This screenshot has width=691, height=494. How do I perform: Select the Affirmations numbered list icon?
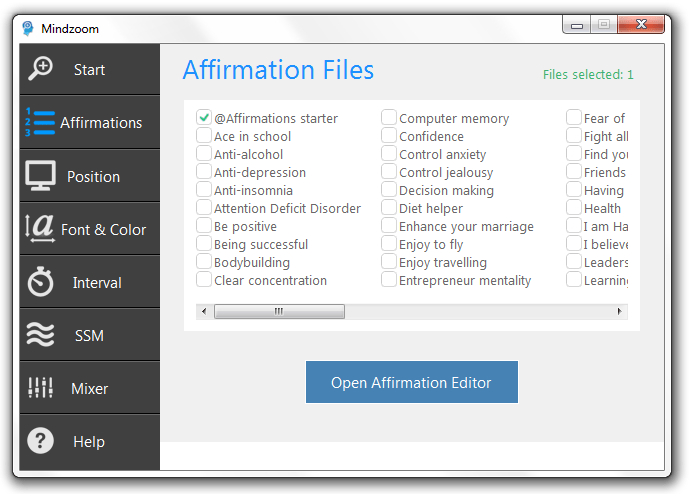[x=40, y=122]
